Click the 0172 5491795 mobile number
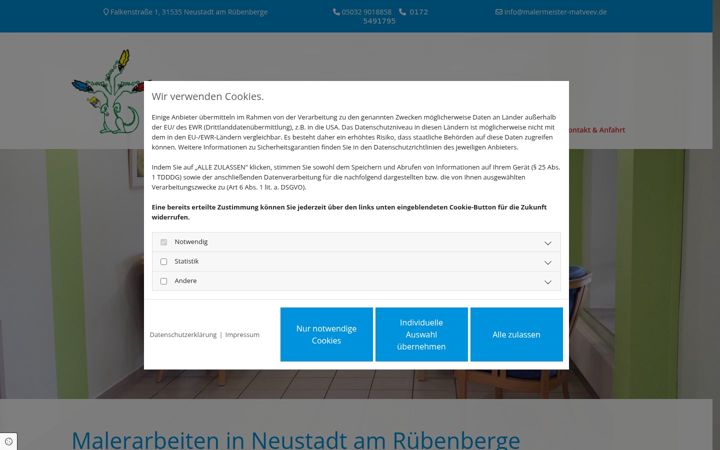 tap(395, 17)
